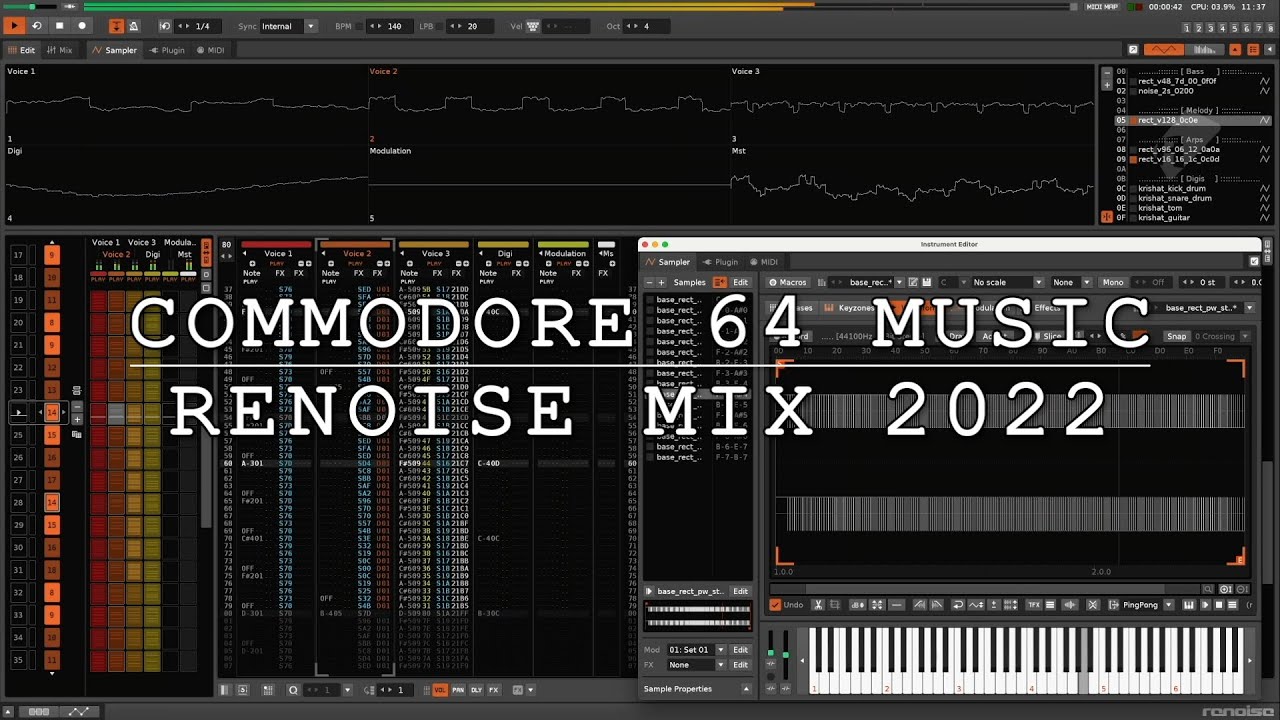
Task: Toggle the Vel keyboard velocity icon
Action: tap(532, 26)
